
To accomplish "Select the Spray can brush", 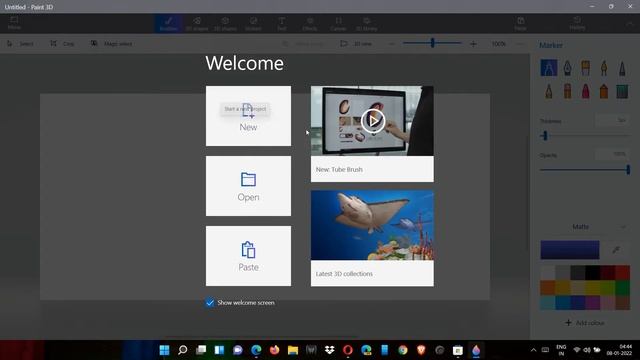I will click(x=604, y=91).
